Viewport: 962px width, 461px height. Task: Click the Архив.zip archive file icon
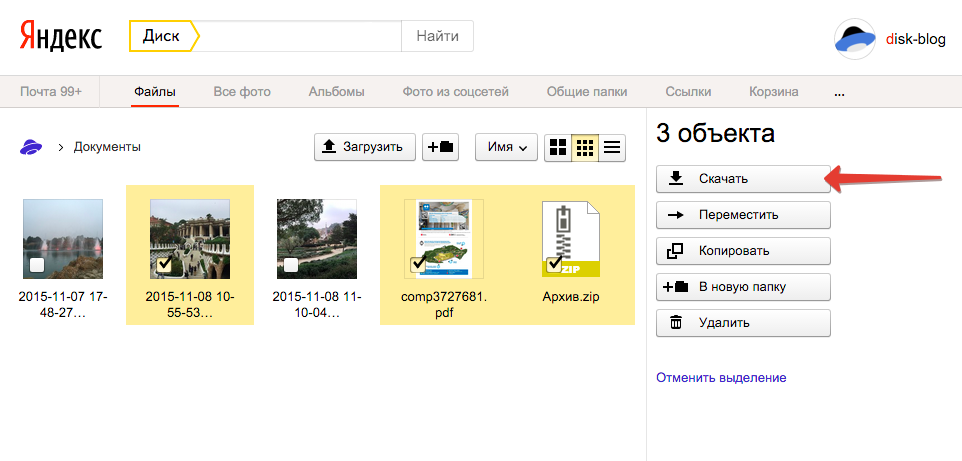point(571,238)
